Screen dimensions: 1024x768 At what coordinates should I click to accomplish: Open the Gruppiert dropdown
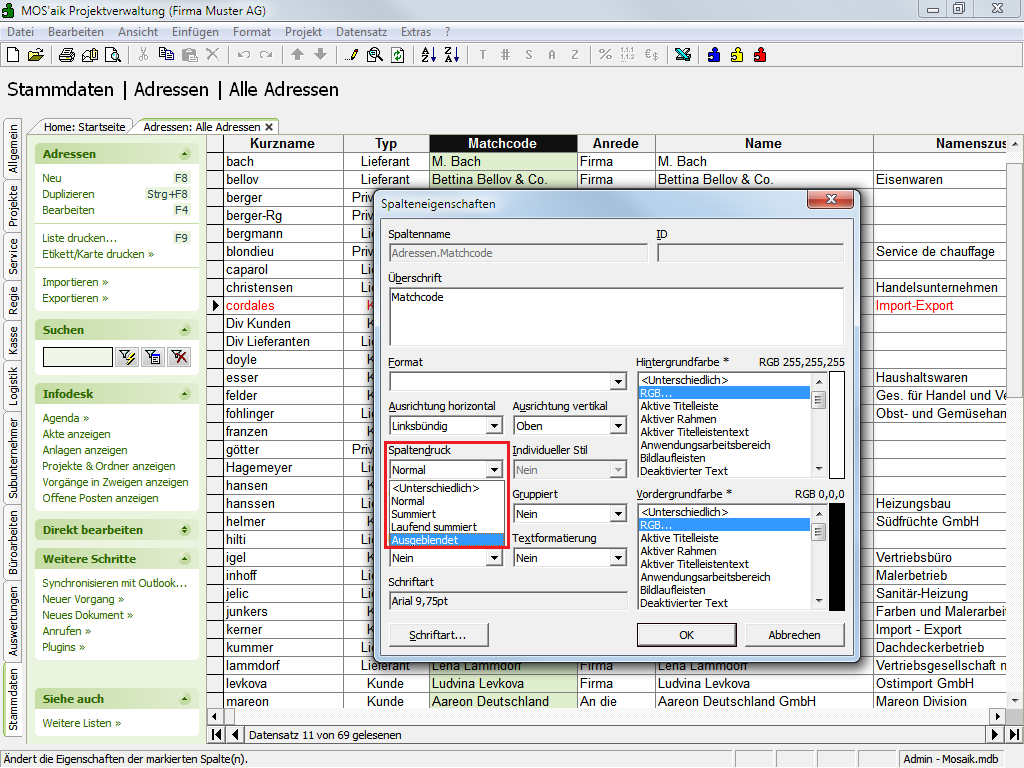click(x=617, y=514)
